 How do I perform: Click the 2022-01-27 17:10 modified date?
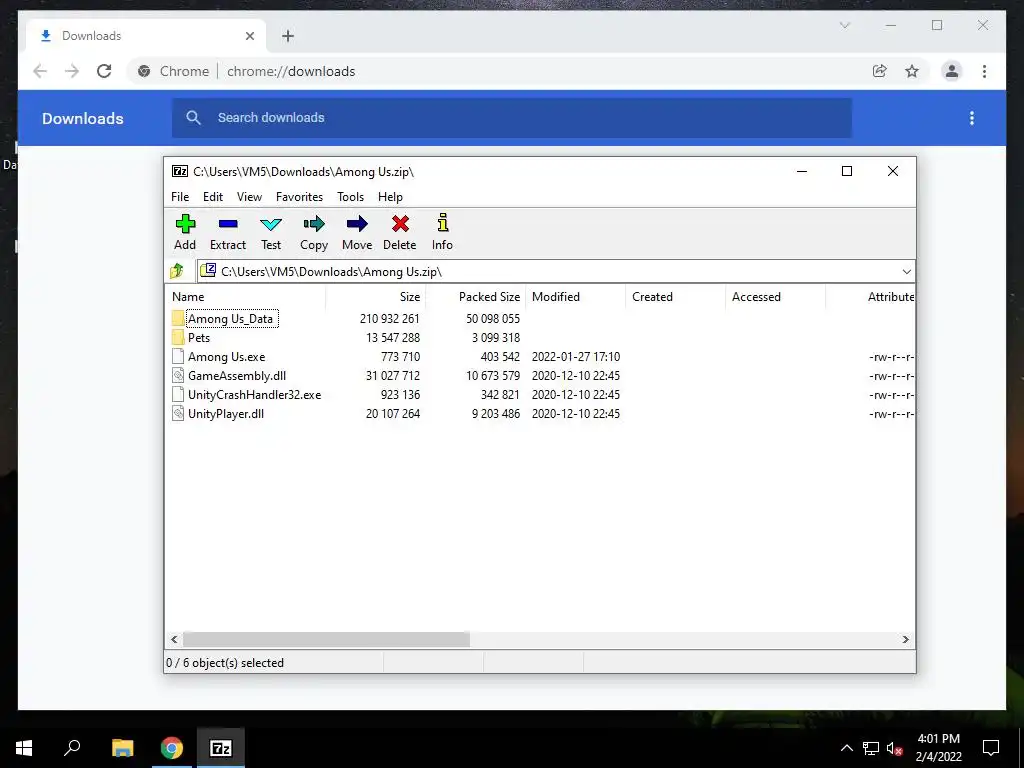(x=576, y=357)
